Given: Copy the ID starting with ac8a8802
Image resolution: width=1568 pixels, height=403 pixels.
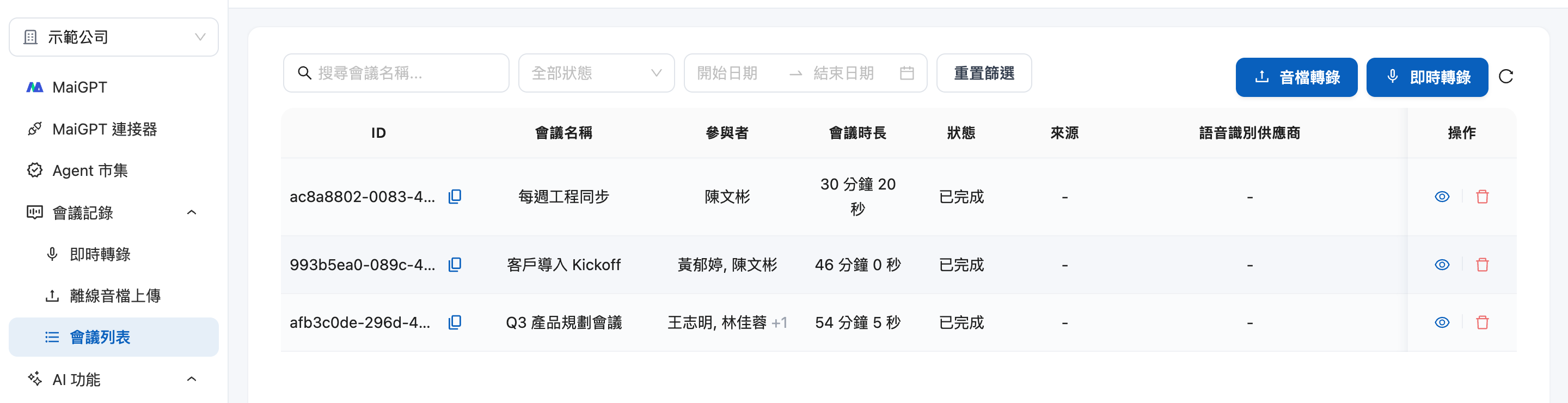Looking at the screenshot, I should click(x=455, y=197).
